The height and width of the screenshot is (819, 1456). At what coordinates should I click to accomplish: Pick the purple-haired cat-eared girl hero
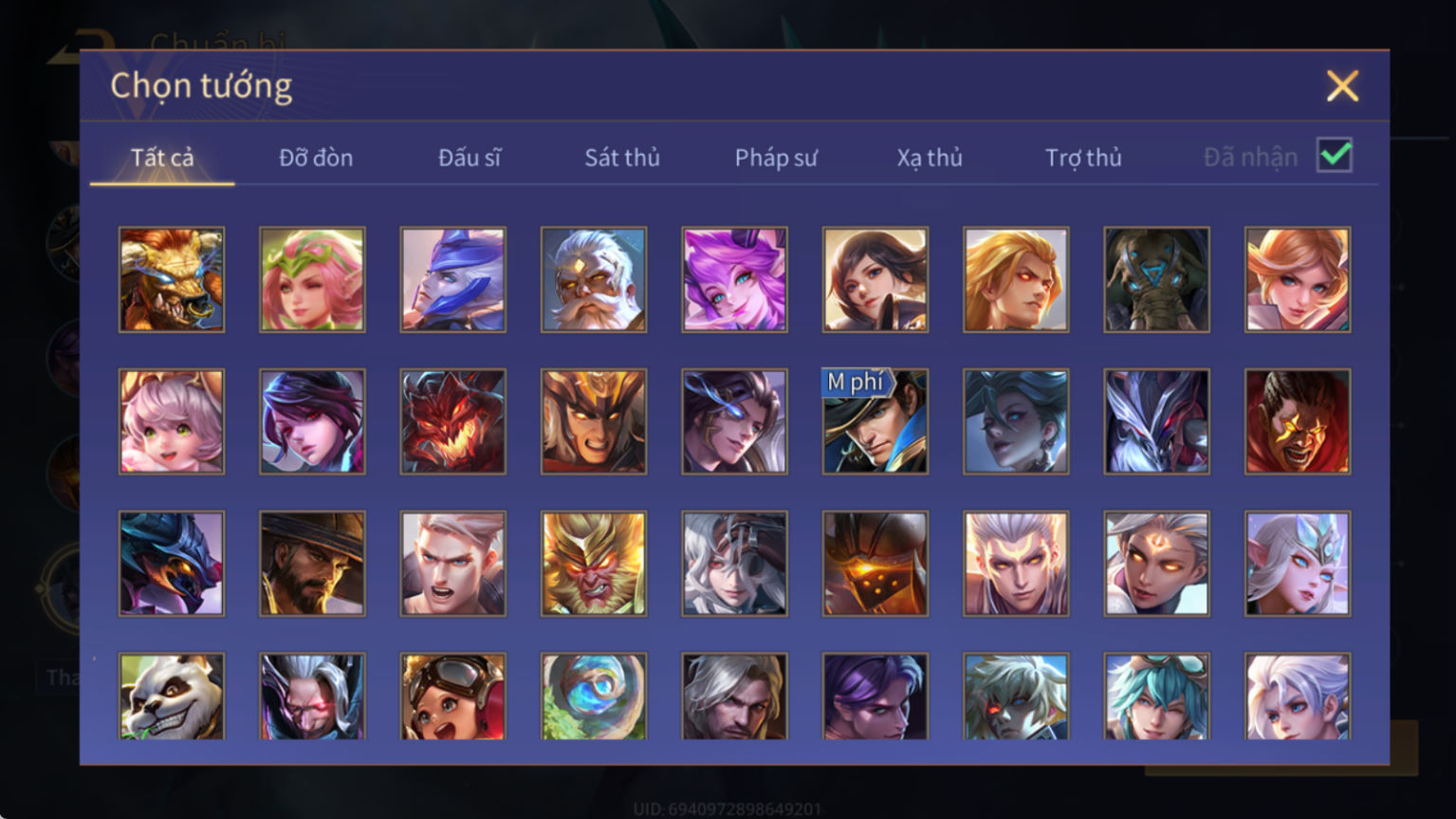click(x=735, y=279)
